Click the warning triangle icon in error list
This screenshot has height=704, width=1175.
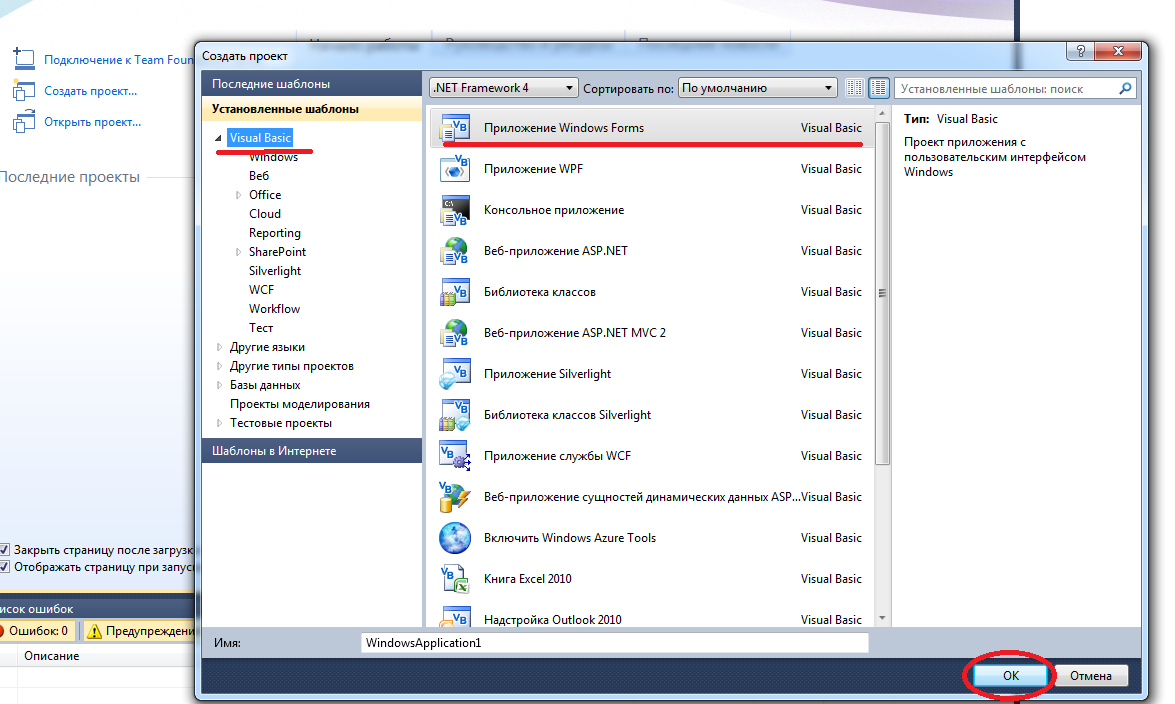(94, 631)
